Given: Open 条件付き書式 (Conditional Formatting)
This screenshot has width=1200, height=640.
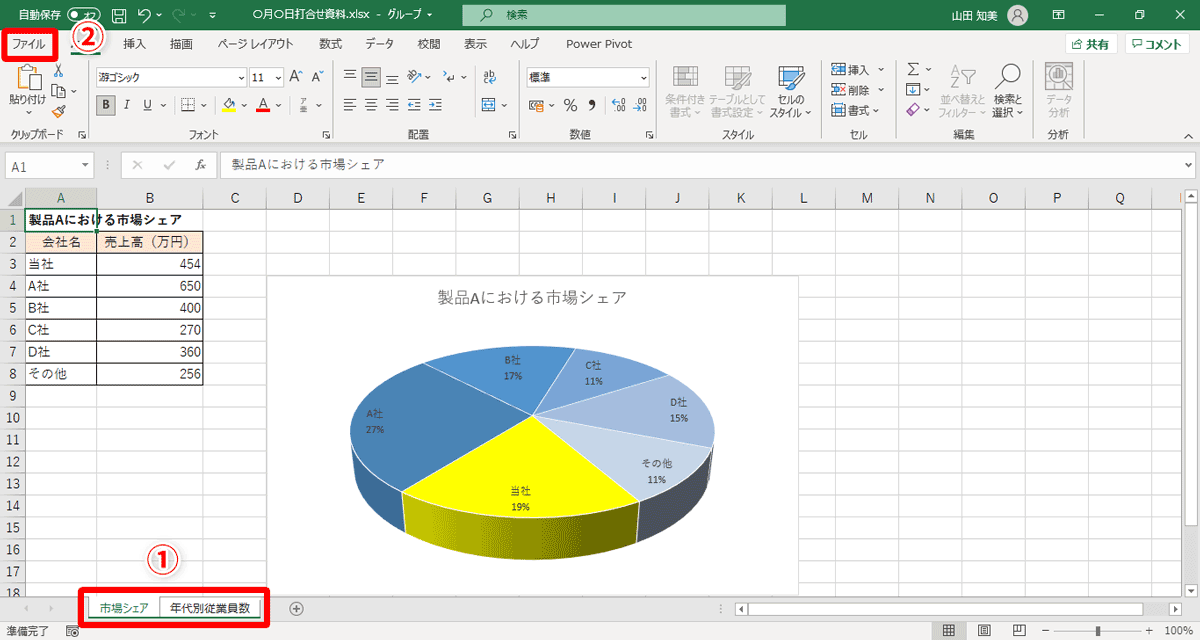Looking at the screenshot, I should pos(686,90).
